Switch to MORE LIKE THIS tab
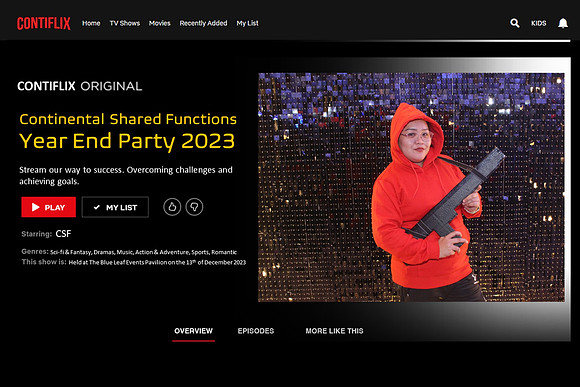This screenshot has width=580, height=387. [334, 331]
